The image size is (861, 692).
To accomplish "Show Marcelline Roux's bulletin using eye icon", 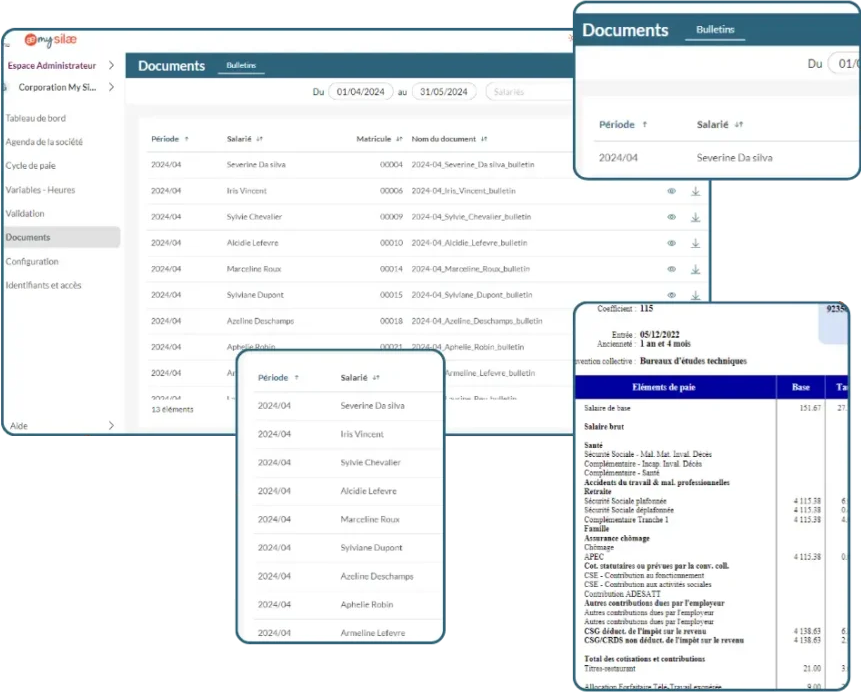I will tap(671, 269).
